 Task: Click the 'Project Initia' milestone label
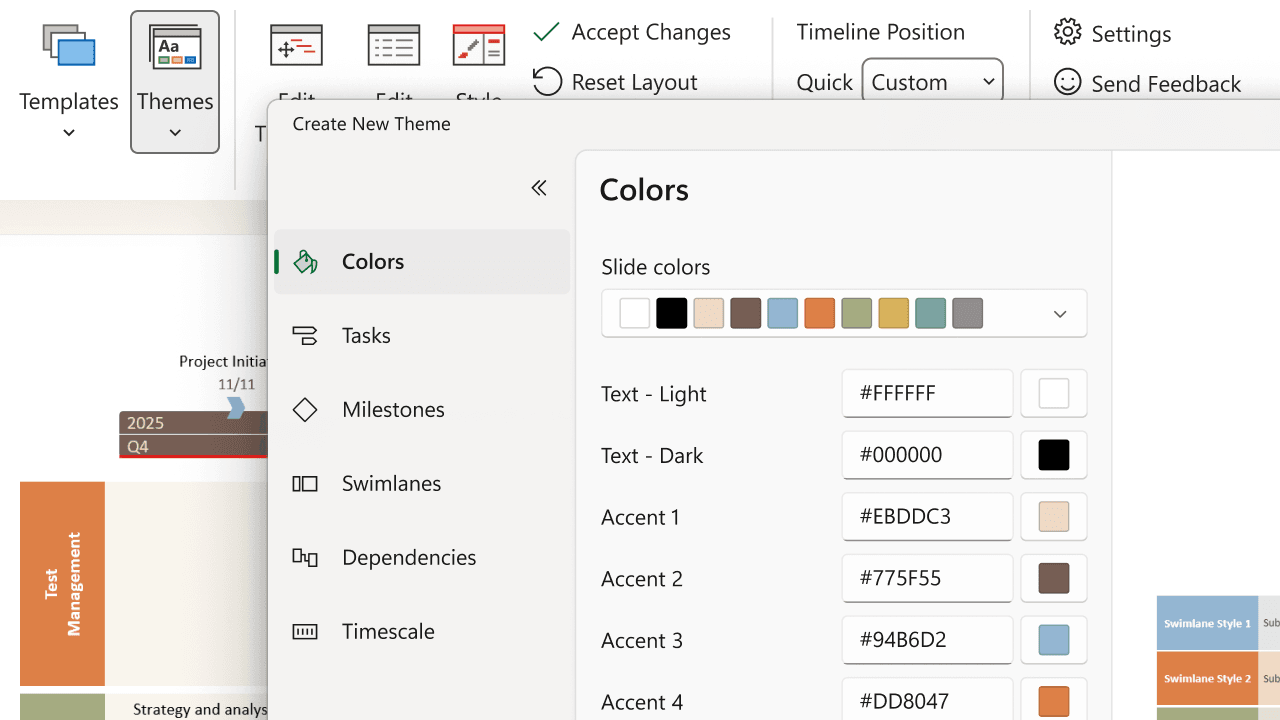tap(223, 361)
